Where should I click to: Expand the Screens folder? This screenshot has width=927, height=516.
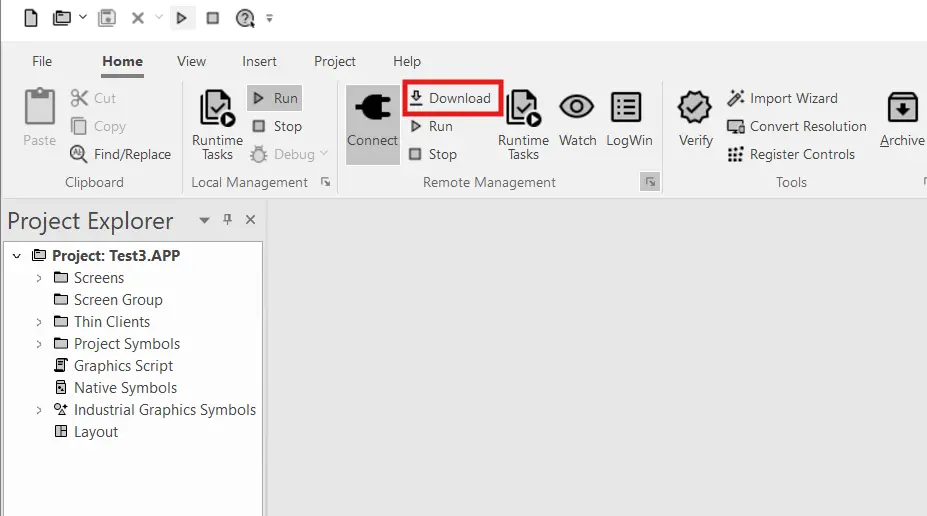[x=39, y=278]
